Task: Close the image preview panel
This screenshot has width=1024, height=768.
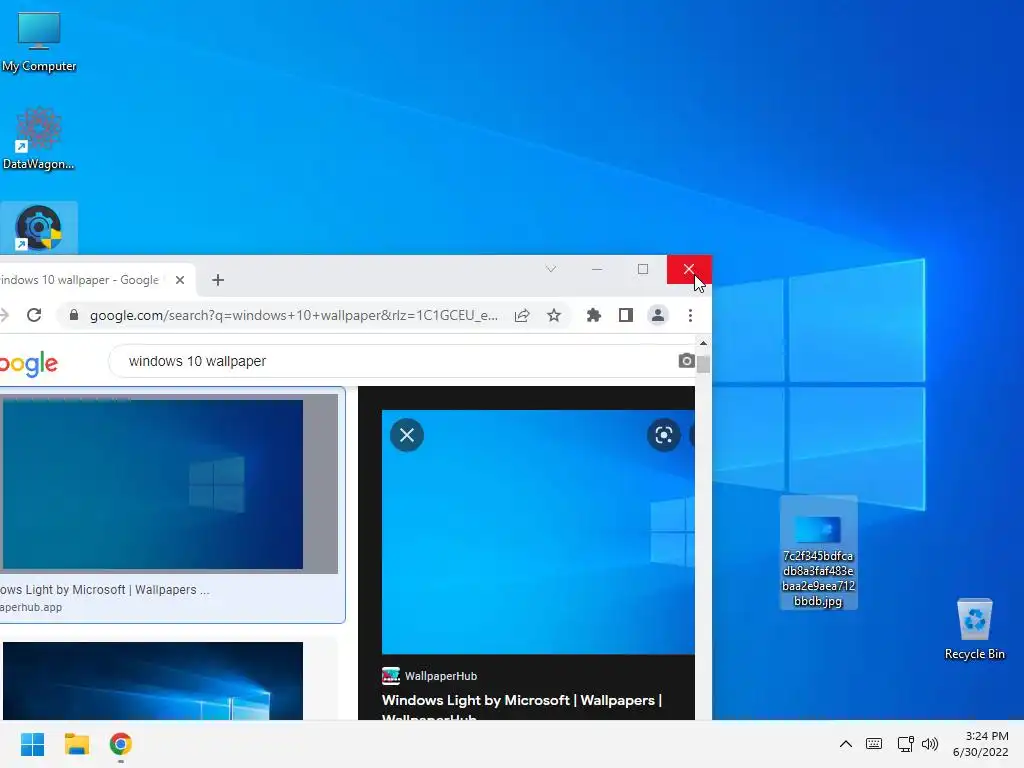Action: click(407, 435)
